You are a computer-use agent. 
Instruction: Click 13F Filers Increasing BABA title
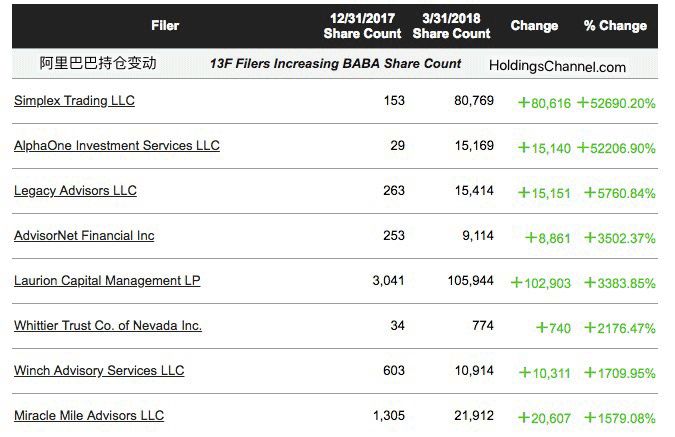[x=335, y=63]
